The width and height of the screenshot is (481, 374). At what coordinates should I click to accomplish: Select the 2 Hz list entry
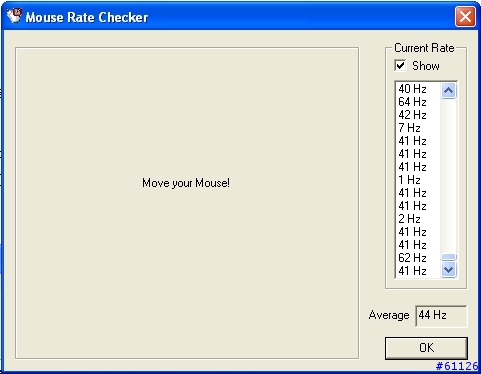tap(418, 219)
